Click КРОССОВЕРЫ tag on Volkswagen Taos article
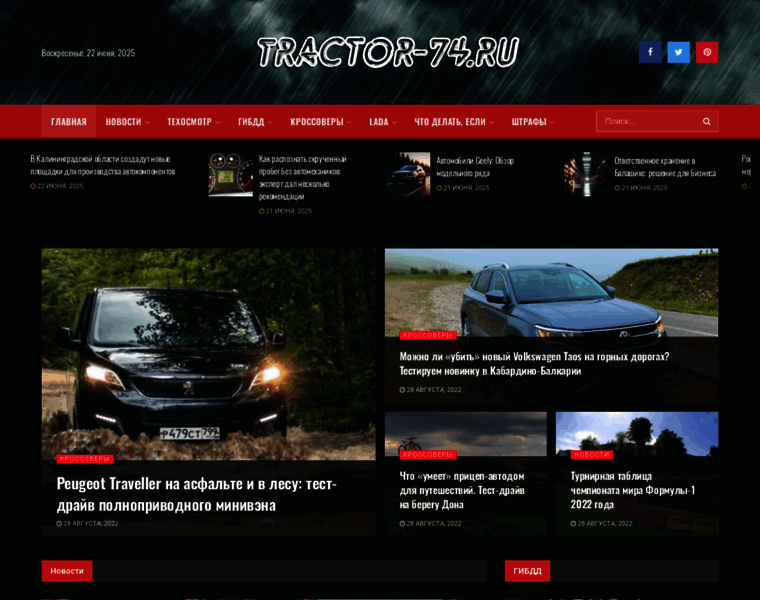This screenshot has width=760, height=600. [x=428, y=335]
